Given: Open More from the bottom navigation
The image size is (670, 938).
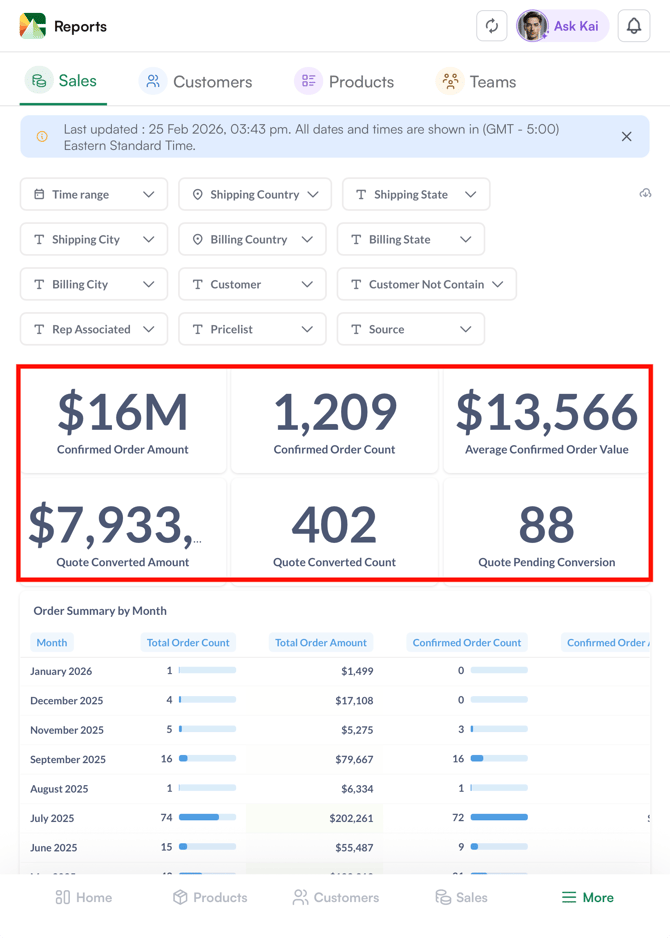Looking at the screenshot, I should pyautogui.click(x=587, y=897).
